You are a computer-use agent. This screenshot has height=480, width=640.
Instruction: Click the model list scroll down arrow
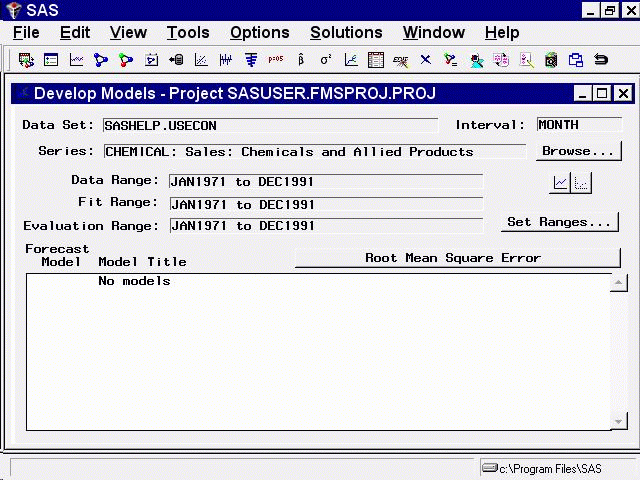pyautogui.click(x=618, y=422)
